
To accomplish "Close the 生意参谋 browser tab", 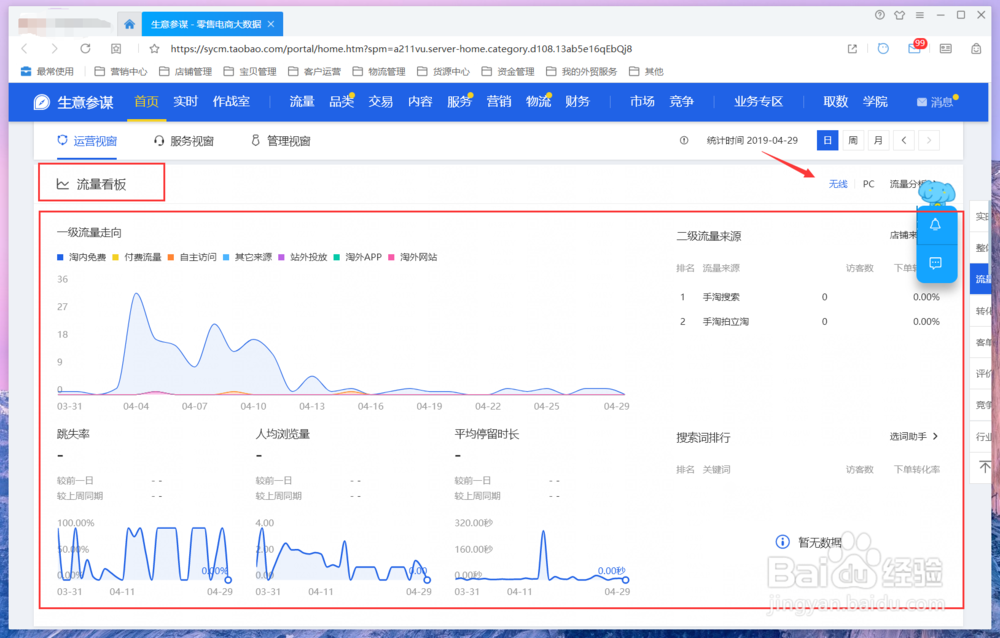I will click(x=271, y=24).
